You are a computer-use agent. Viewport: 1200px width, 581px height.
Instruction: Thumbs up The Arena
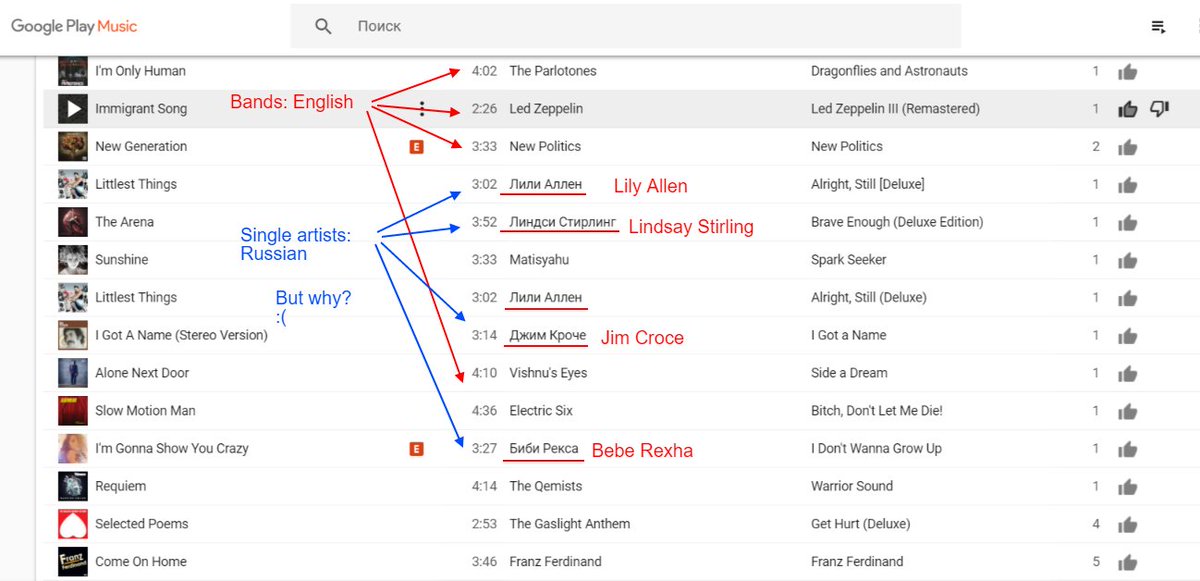1128,223
